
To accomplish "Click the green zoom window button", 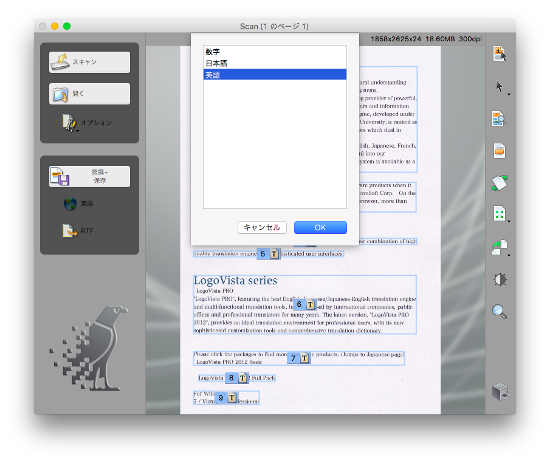I will click(x=67, y=26).
